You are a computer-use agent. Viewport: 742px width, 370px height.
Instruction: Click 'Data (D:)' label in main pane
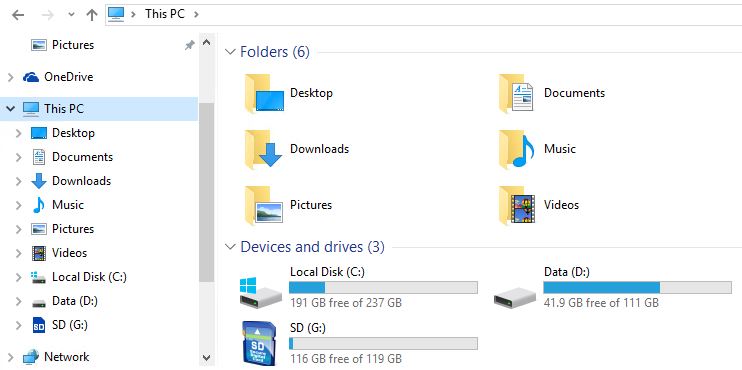pos(567,273)
